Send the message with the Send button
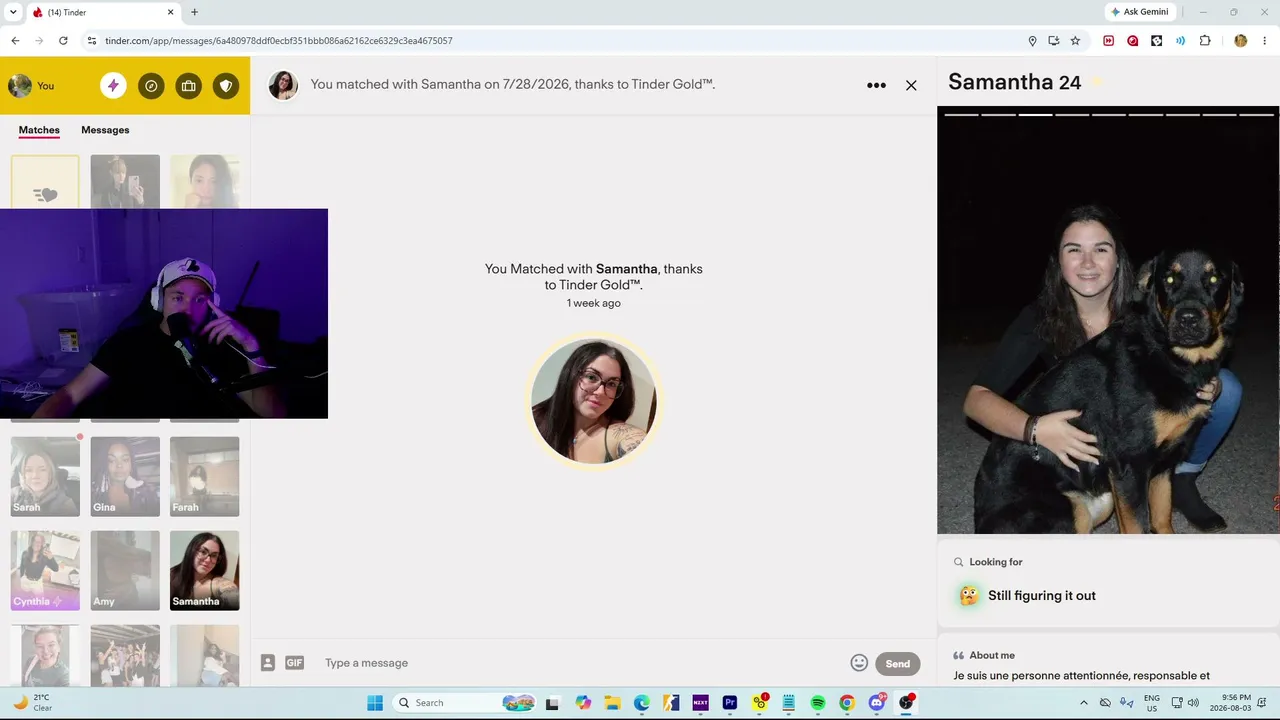This screenshot has width=1280, height=720. click(897, 663)
